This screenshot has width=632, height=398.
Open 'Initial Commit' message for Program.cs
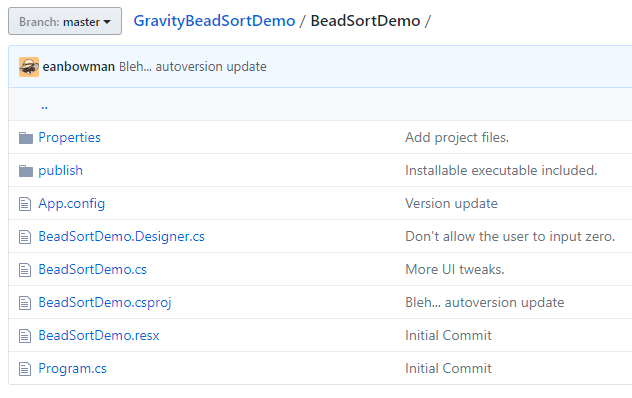coord(448,369)
